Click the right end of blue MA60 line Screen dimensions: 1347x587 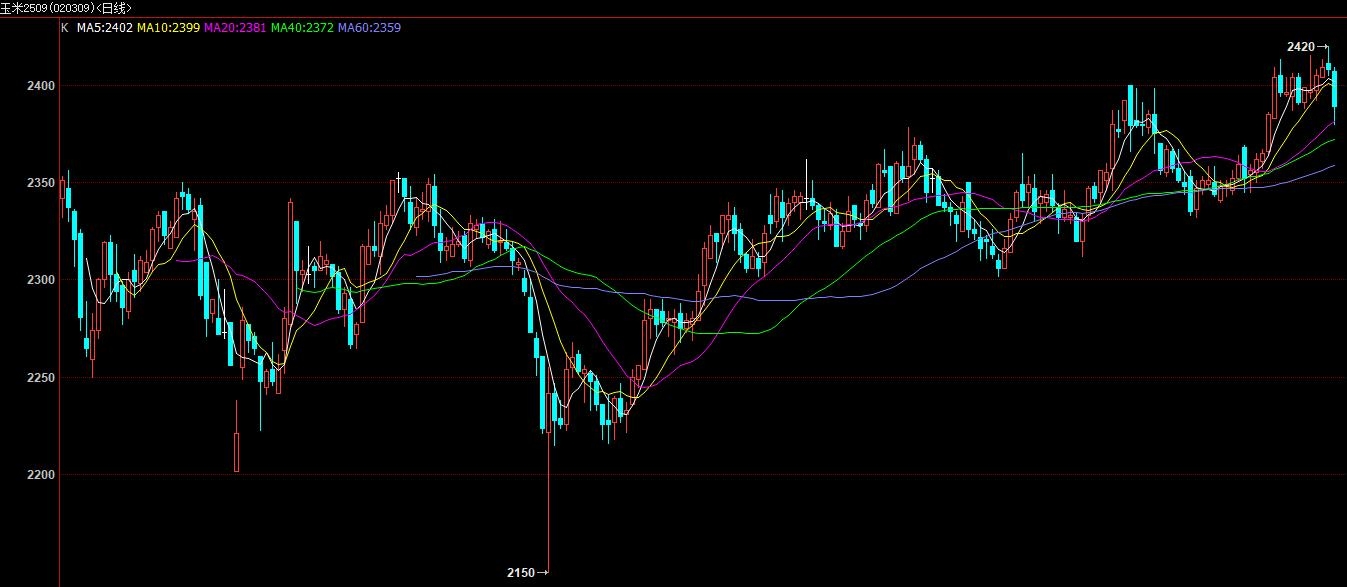click(x=1334, y=166)
